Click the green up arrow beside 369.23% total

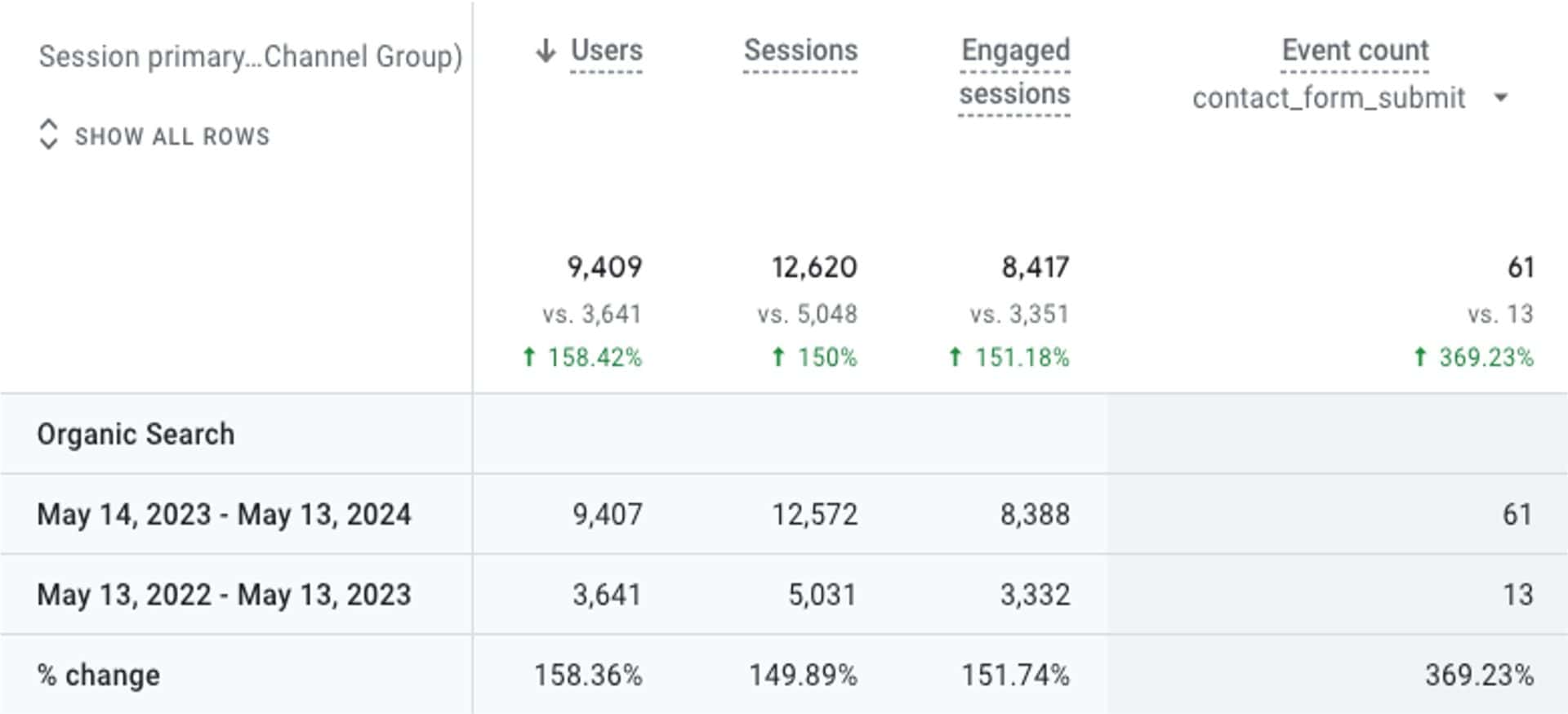[1420, 357]
